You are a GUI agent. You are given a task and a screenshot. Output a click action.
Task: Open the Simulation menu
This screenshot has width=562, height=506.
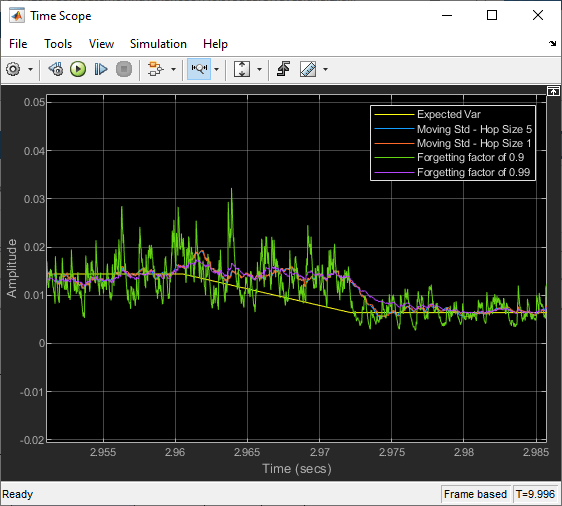click(158, 44)
